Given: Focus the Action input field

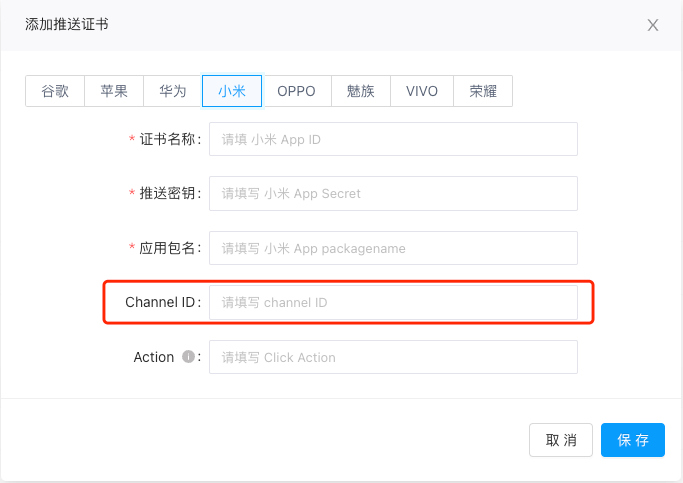Looking at the screenshot, I should [x=393, y=357].
